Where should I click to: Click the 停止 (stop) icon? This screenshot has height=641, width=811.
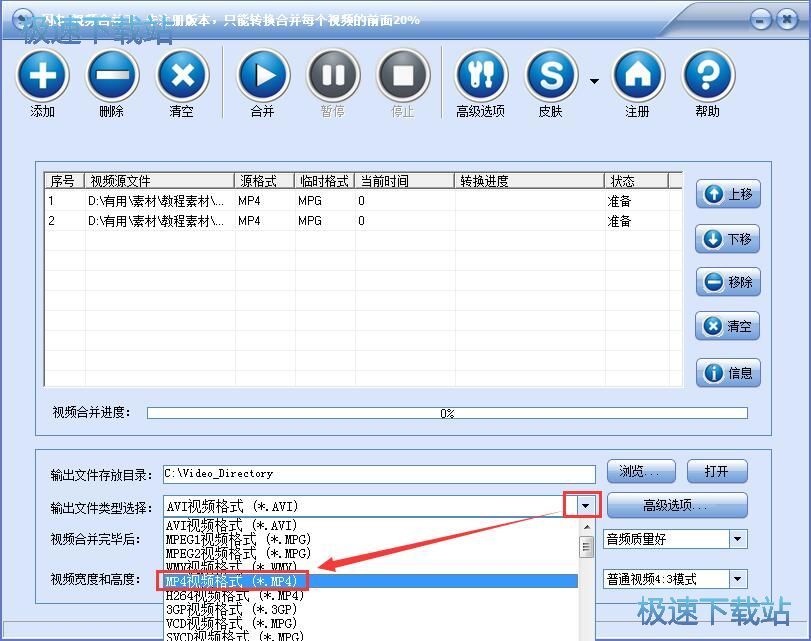(x=403, y=76)
